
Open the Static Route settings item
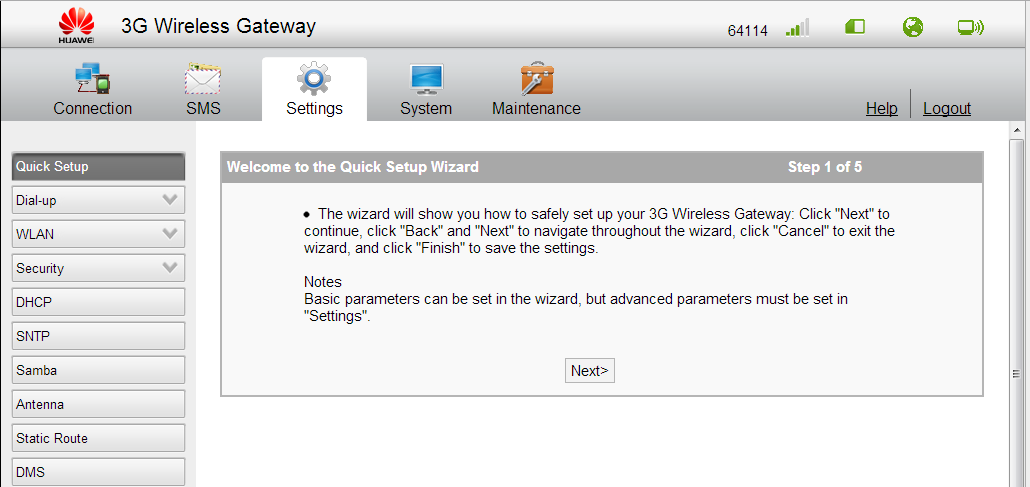(x=99, y=438)
